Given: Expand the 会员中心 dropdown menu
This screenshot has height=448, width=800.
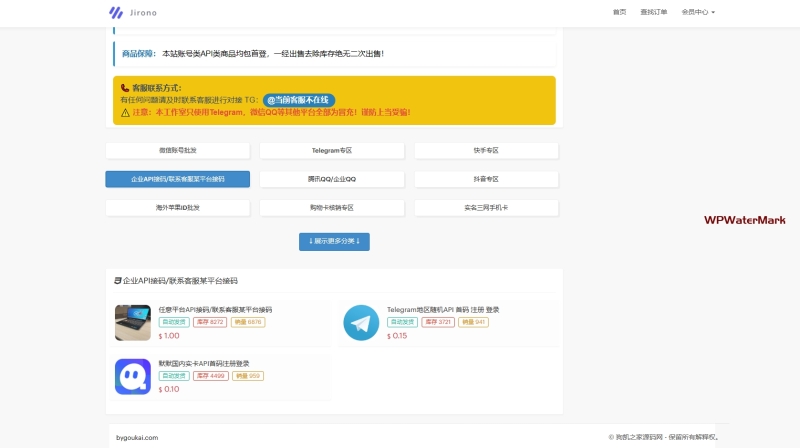Looking at the screenshot, I should pos(698,12).
